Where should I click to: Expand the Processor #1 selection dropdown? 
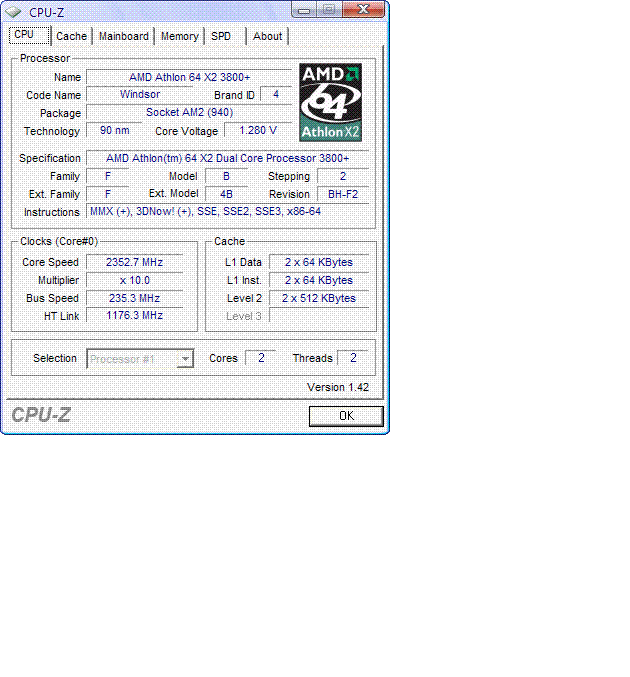coord(185,359)
